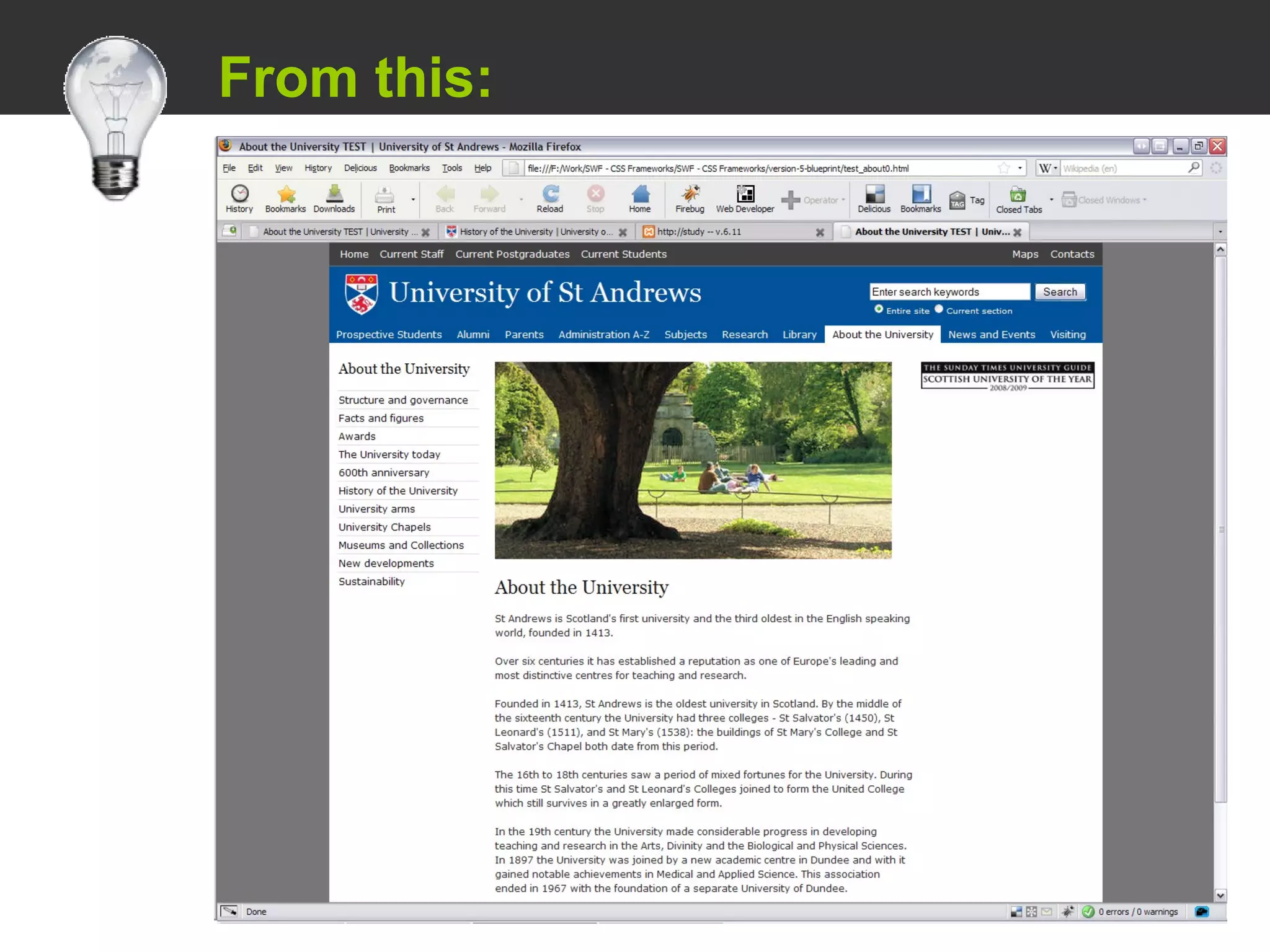Click the Wikipedia search magnifier icon

1194,167
